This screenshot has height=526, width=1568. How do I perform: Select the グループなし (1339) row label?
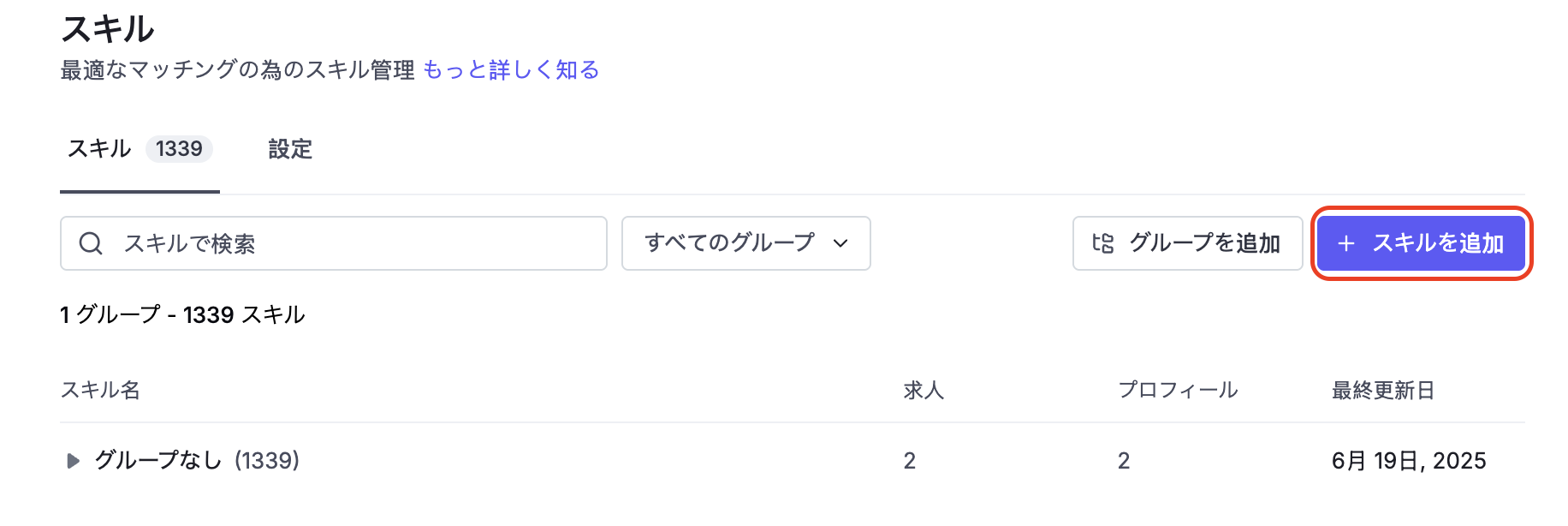(x=197, y=461)
